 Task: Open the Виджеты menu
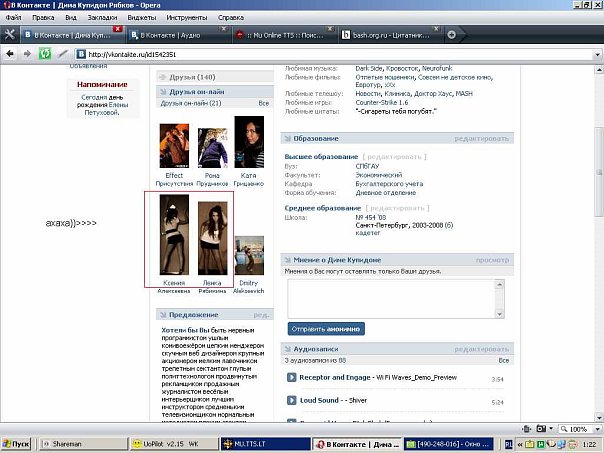[142, 17]
